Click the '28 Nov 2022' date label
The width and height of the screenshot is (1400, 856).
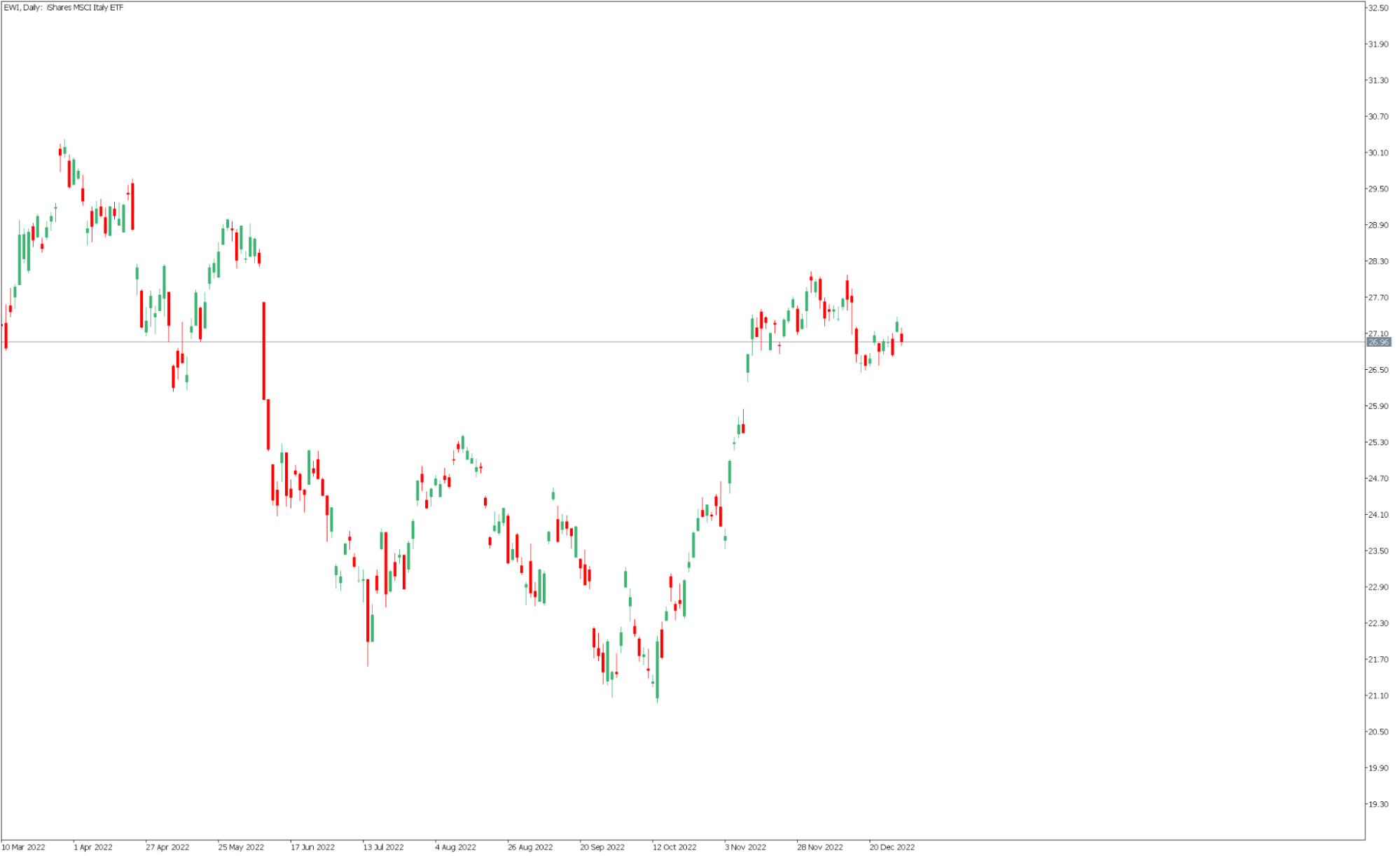click(820, 848)
